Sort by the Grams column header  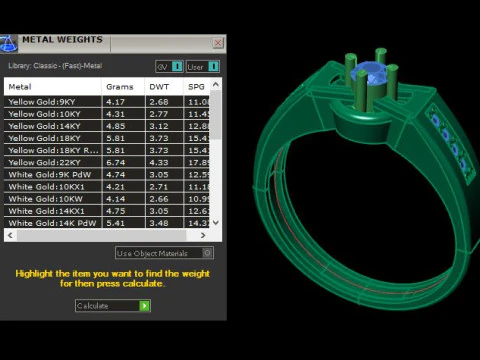tap(123, 87)
